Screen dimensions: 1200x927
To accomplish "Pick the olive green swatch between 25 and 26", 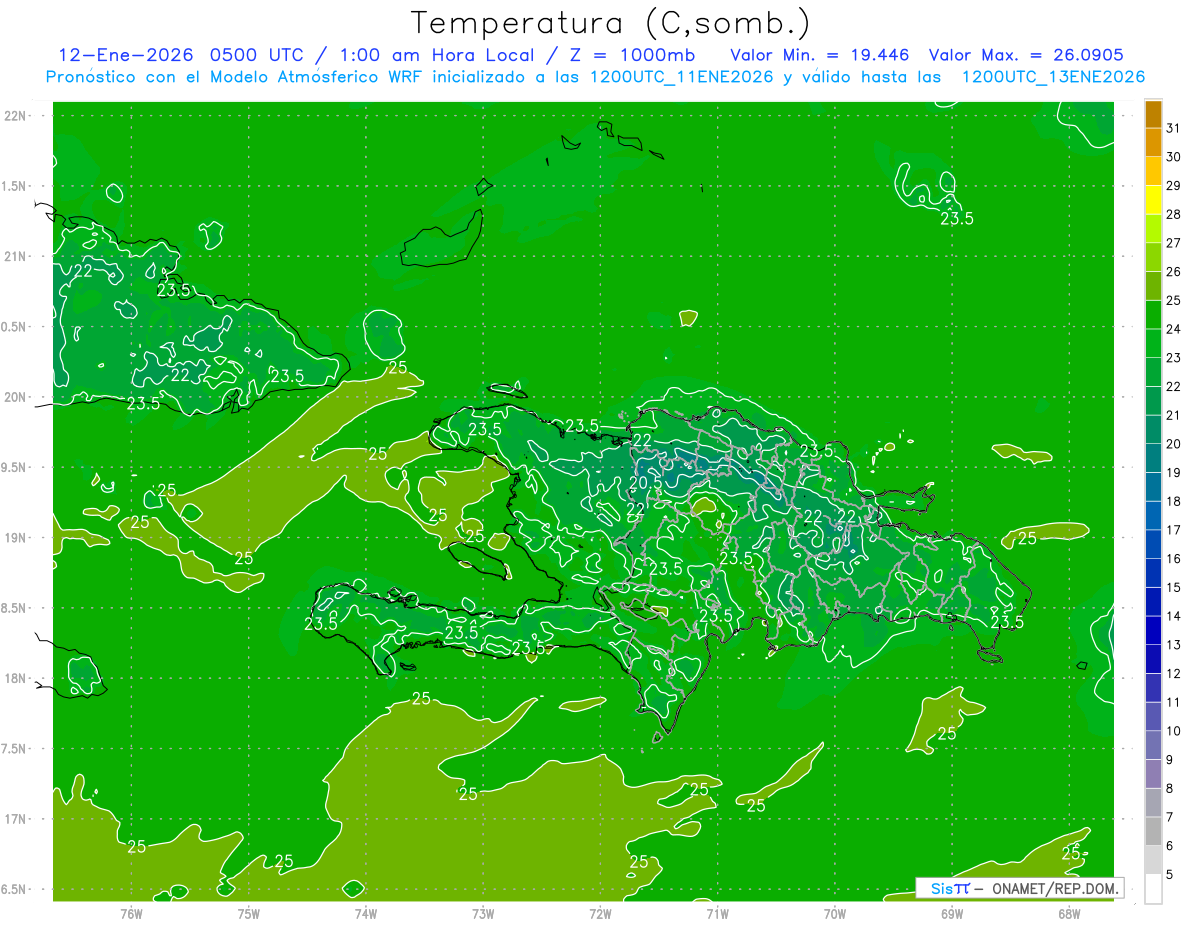I will tap(1153, 286).
